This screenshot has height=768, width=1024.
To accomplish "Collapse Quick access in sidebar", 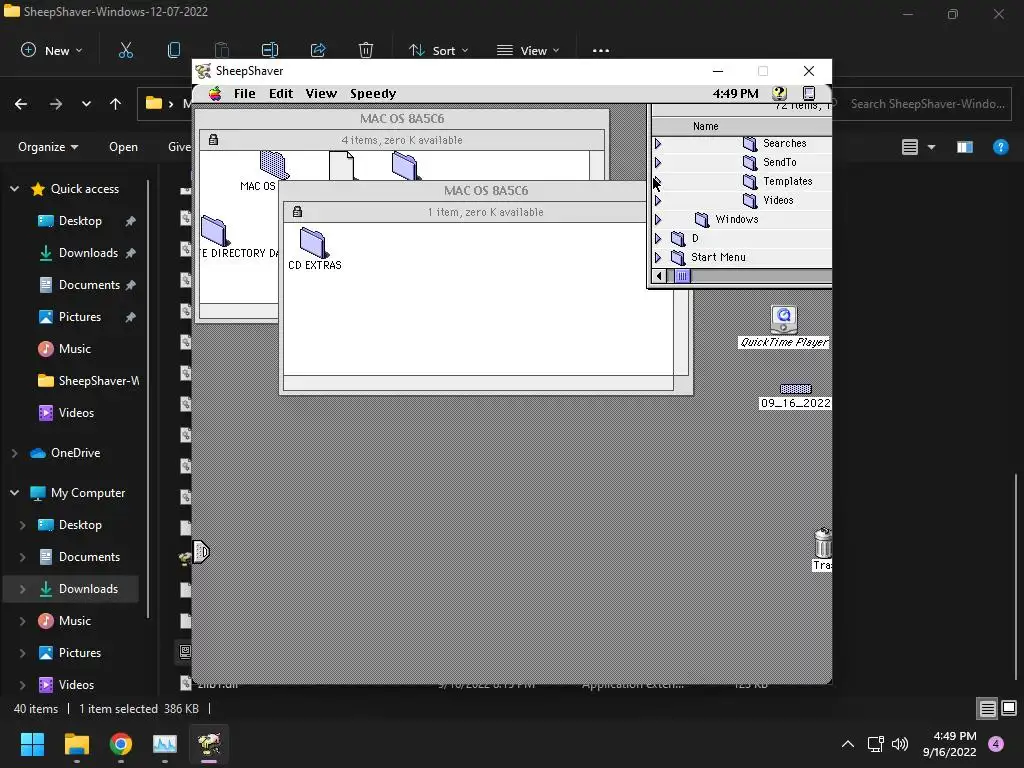I will 14,189.
